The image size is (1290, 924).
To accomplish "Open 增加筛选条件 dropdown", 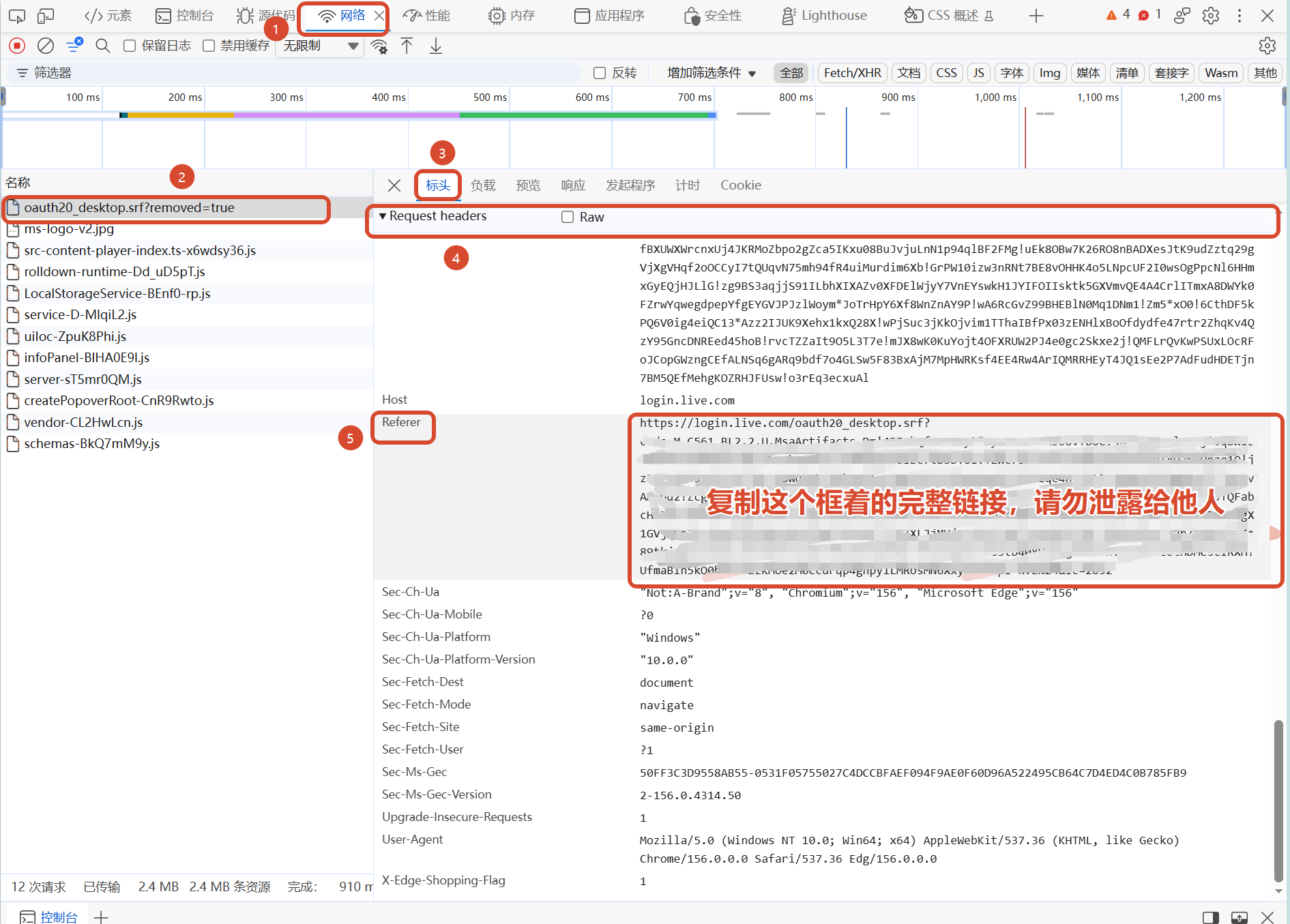I will pos(712,73).
